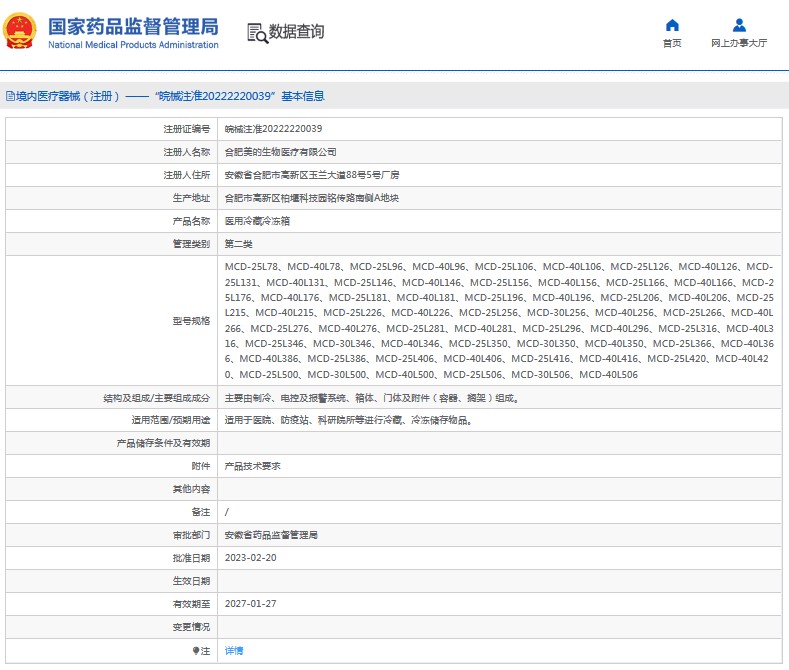The height and width of the screenshot is (670, 789).
Task: Click the 数据查询 search document icon
Action: pos(257,33)
